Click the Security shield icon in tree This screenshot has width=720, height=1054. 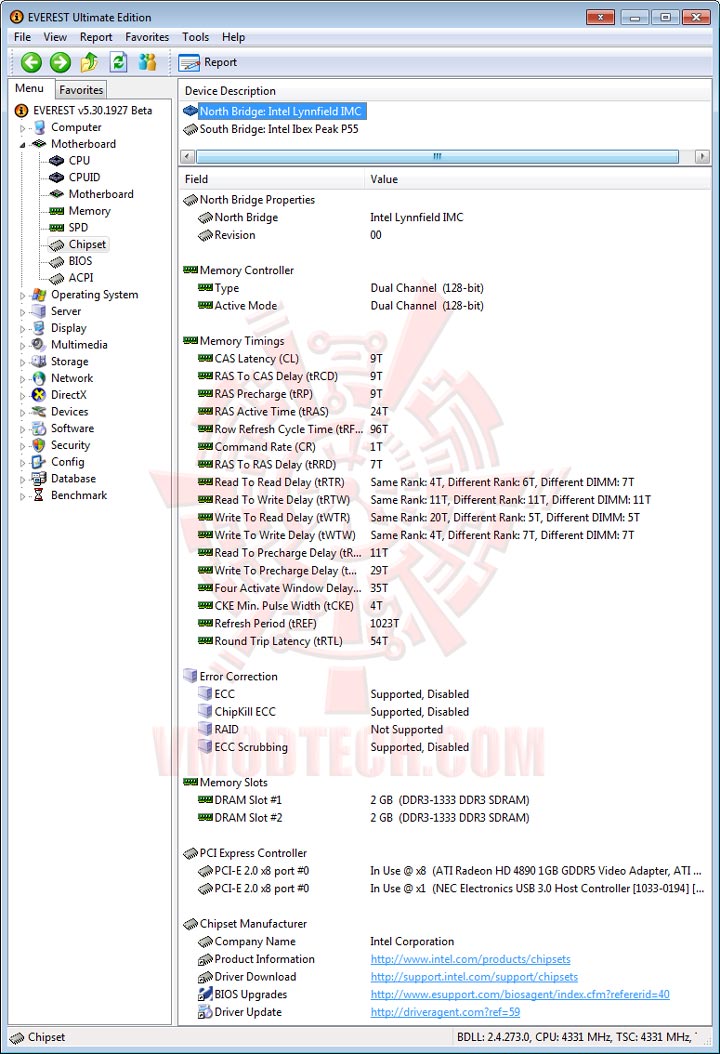pos(39,445)
